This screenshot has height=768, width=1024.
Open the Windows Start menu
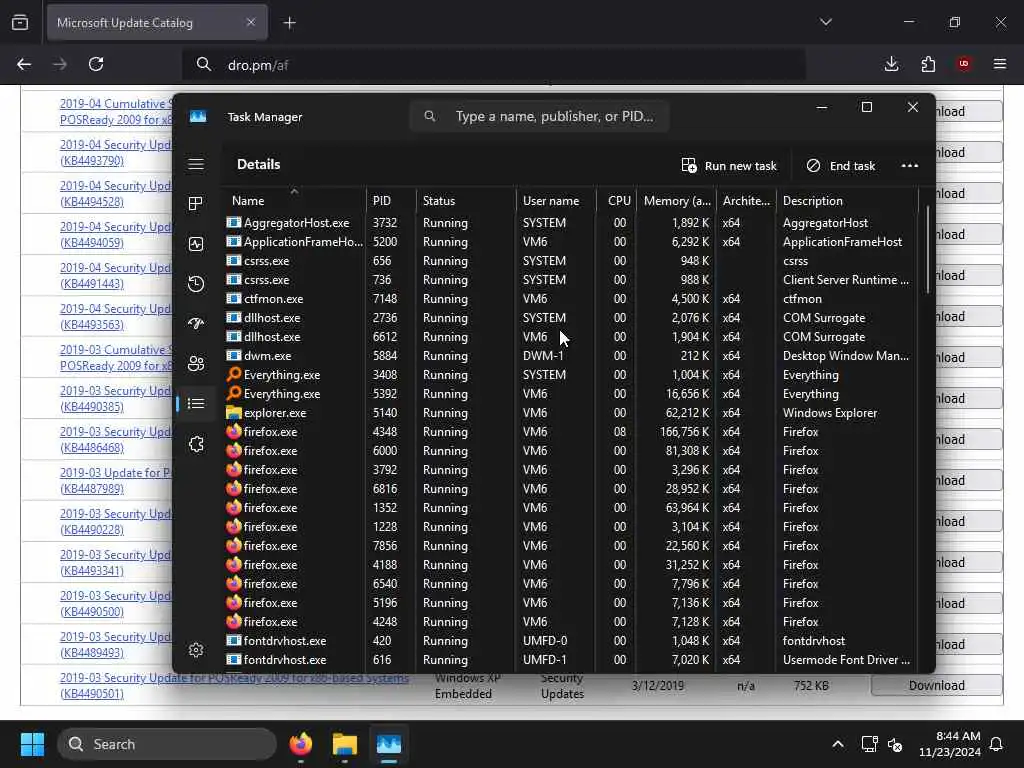click(32, 744)
